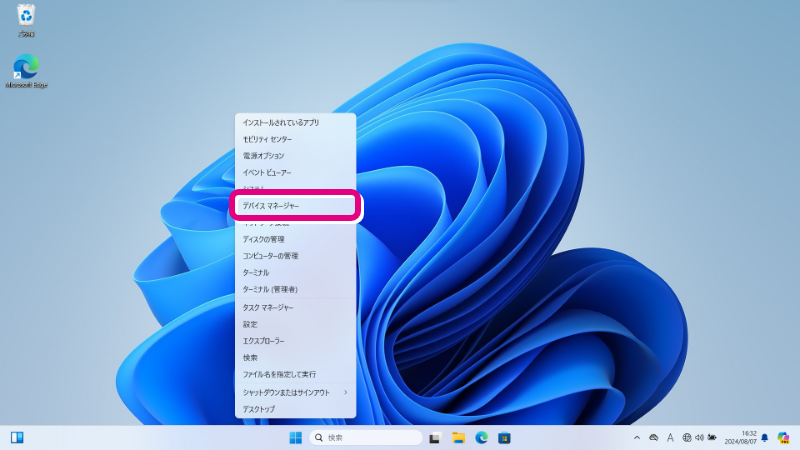Show hidden system tray icons

pos(637,438)
